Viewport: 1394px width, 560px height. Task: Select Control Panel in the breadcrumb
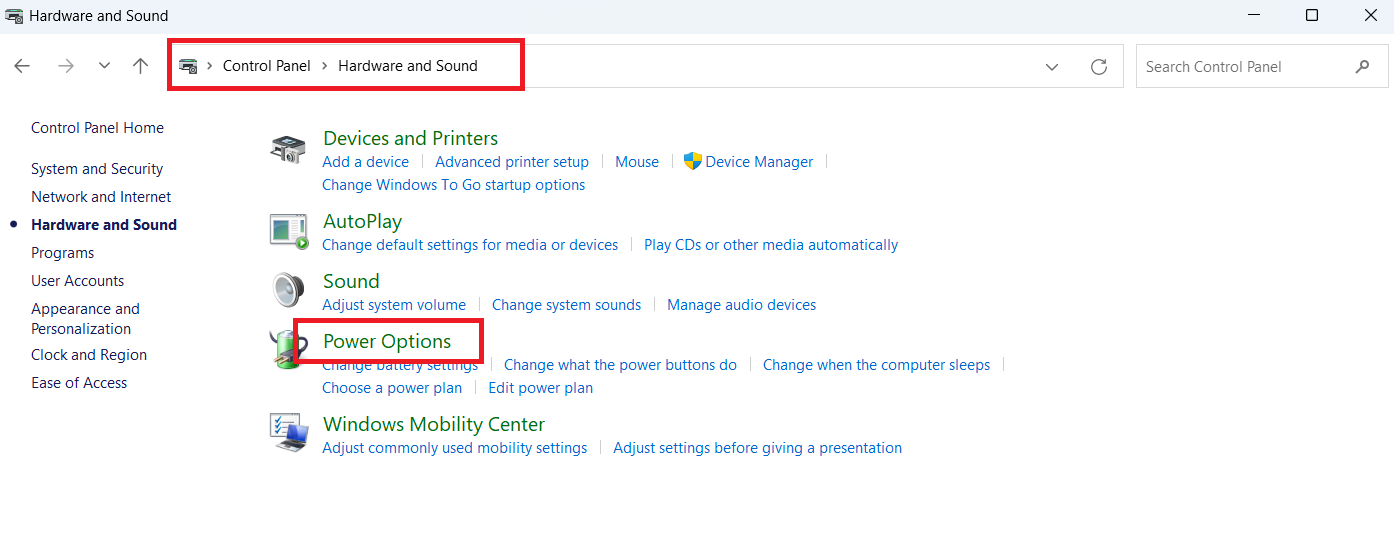click(x=267, y=66)
